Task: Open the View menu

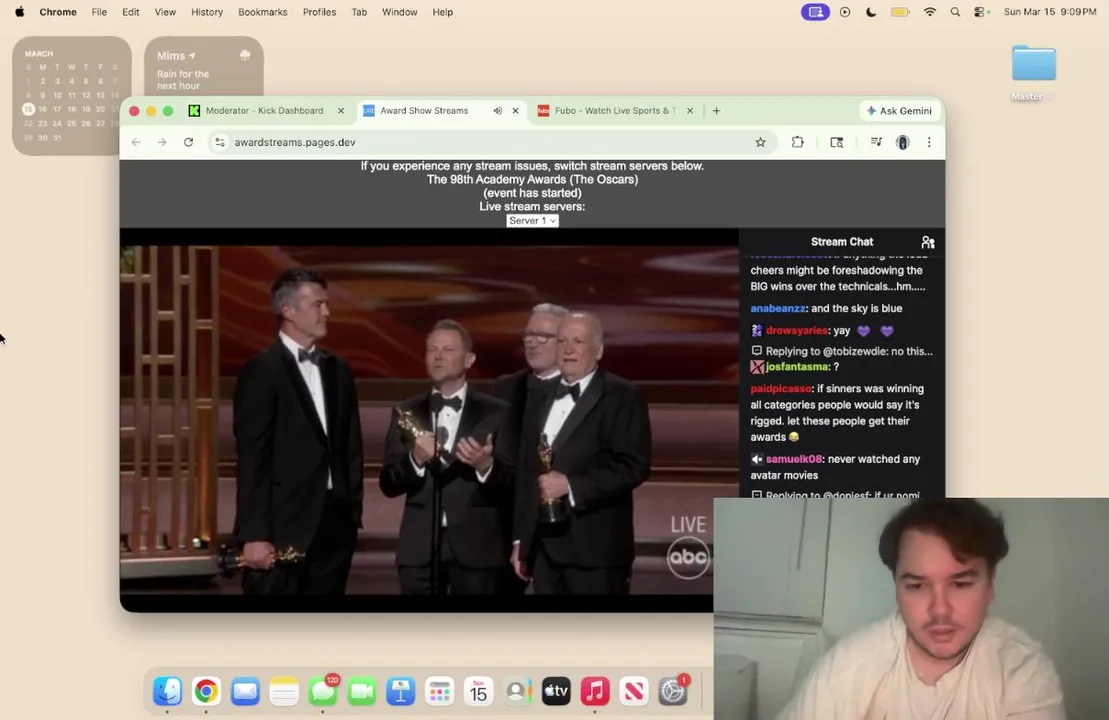Action: (x=166, y=12)
